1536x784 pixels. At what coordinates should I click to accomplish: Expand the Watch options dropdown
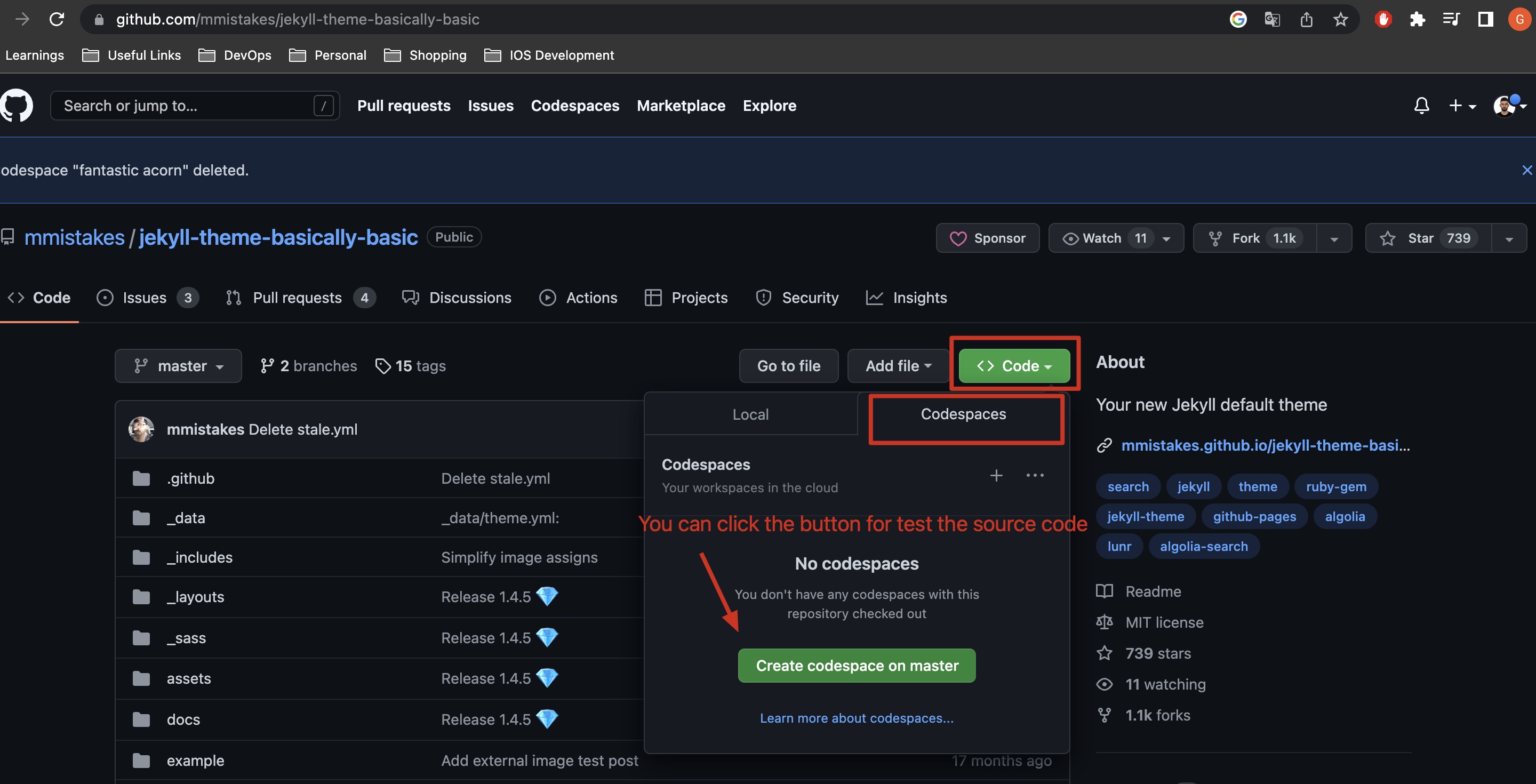(x=1166, y=238)
